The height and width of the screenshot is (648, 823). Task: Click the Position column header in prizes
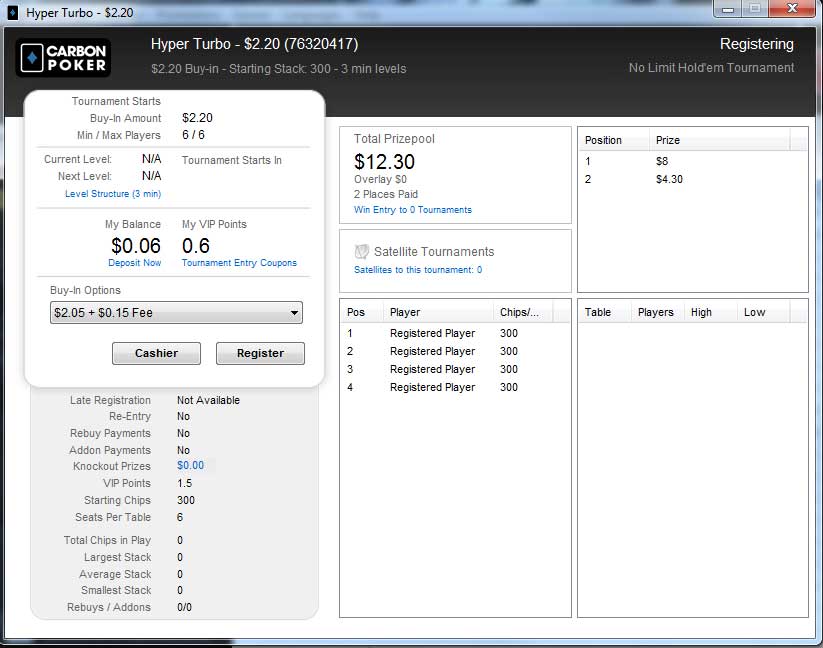(614, 140)
